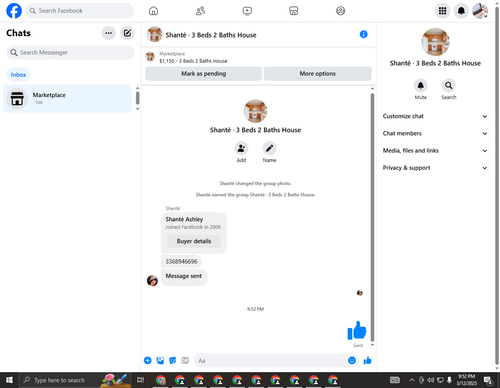Viewport: 500px width, 388px height.
Task: Search in conversation magnifier icon
Action: coord(449,86)
